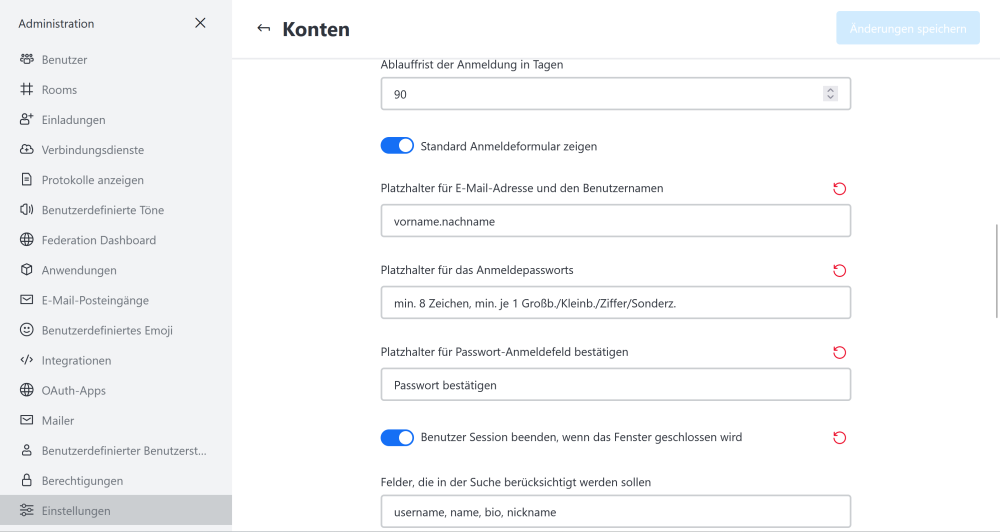Screen dimensions: 1000x532
Task: Open the Berechtigungen menu entry
Action: click(x=116, y=480)
